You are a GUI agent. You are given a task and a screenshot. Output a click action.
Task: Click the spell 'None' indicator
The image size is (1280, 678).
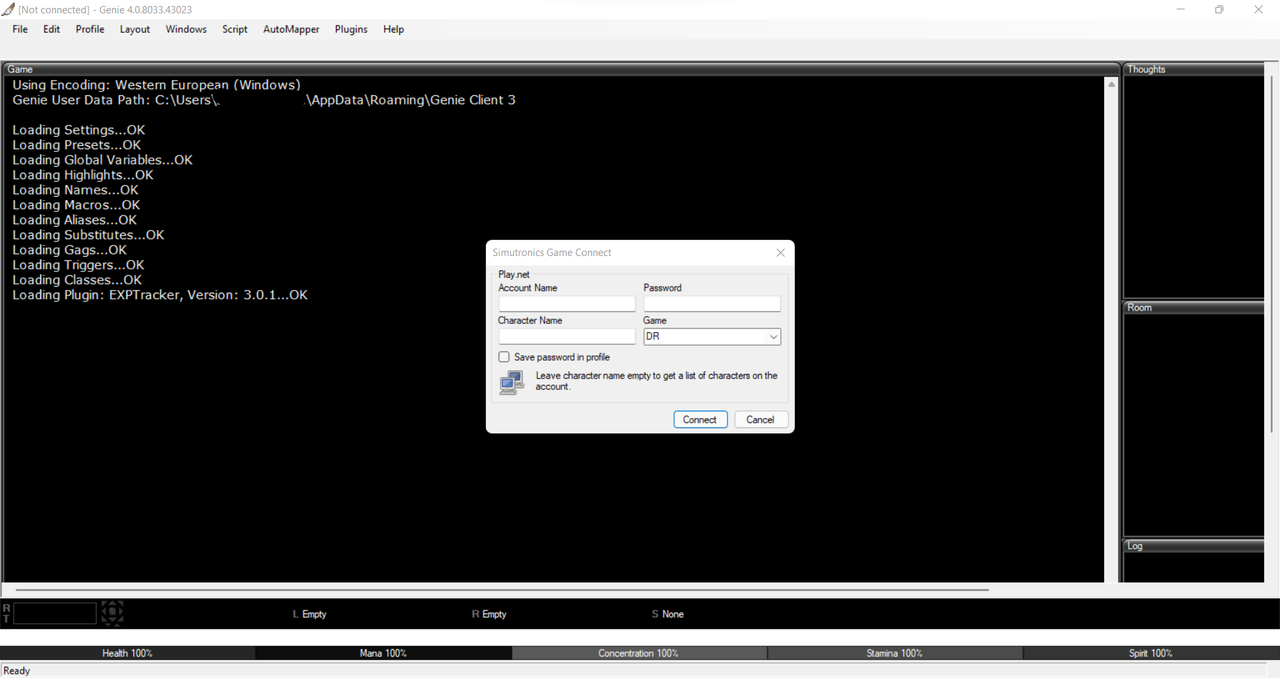point(673,614)
